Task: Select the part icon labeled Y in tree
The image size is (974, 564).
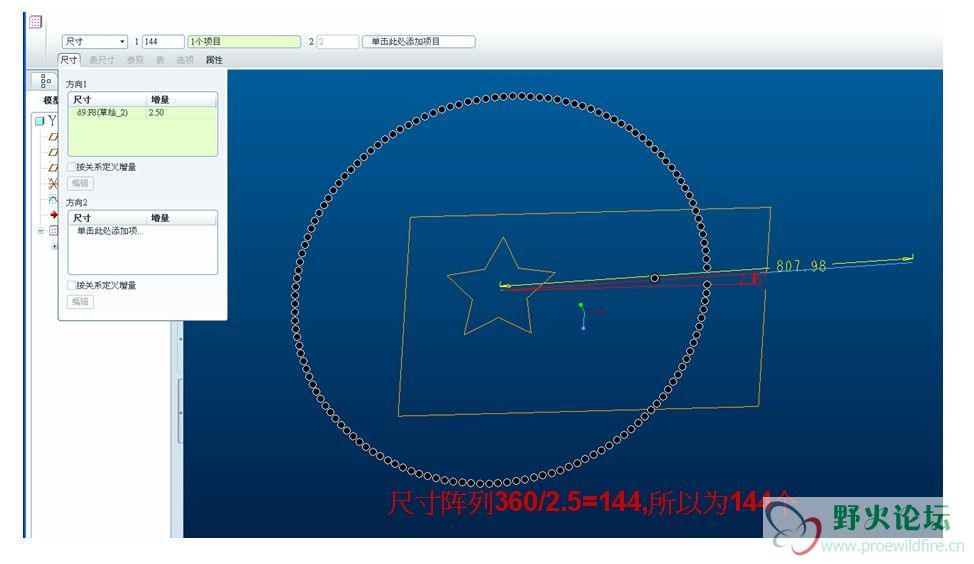Action: click(x=40, y=121)
